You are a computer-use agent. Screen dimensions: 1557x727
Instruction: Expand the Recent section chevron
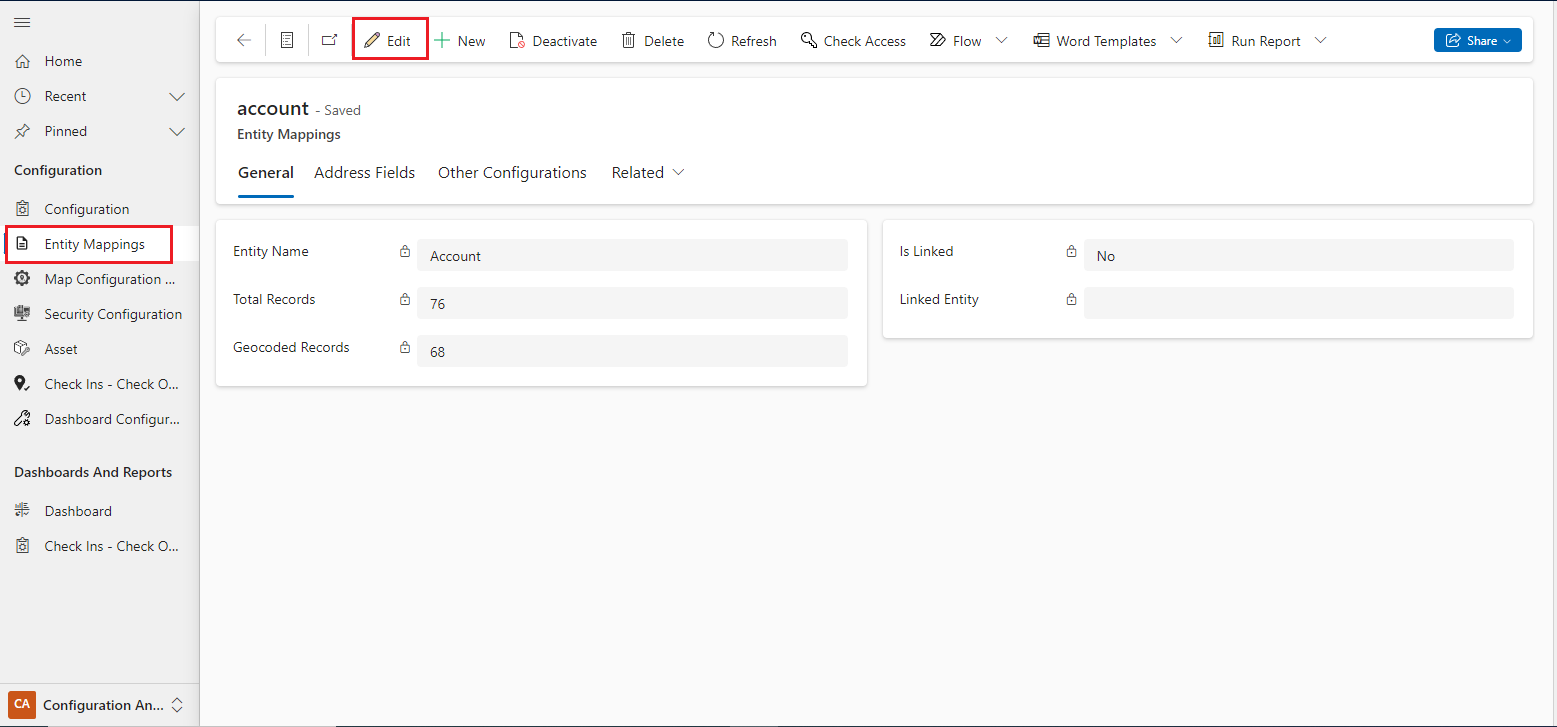[x=177, y=96]
